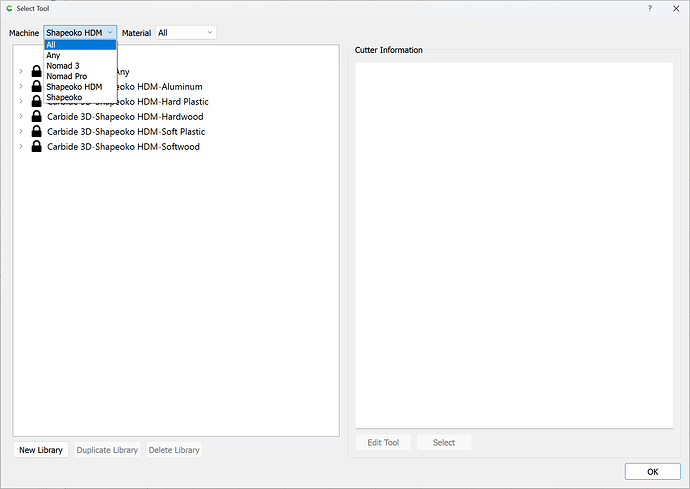Click the lock icon beside the Soft Plastic library

(x=37, y=132)
